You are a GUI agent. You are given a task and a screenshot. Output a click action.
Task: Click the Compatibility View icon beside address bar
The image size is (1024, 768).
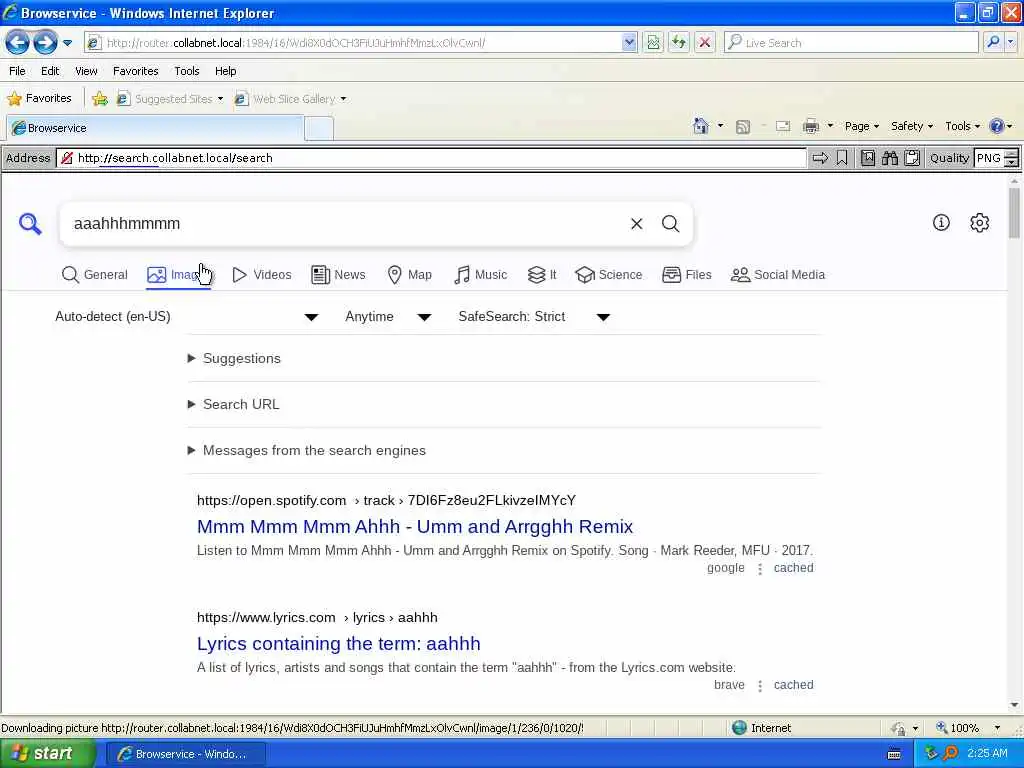click(653, 43)
